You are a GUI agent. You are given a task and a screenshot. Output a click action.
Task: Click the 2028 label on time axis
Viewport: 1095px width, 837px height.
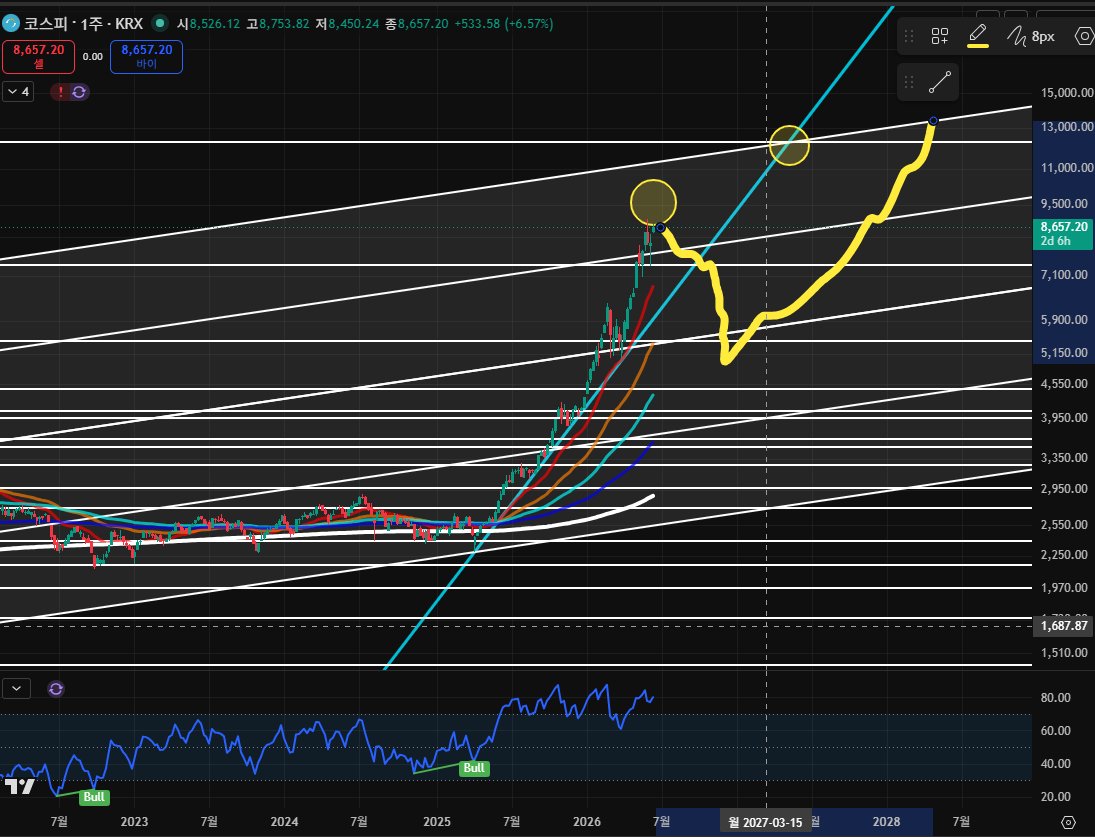pos(886,822)
